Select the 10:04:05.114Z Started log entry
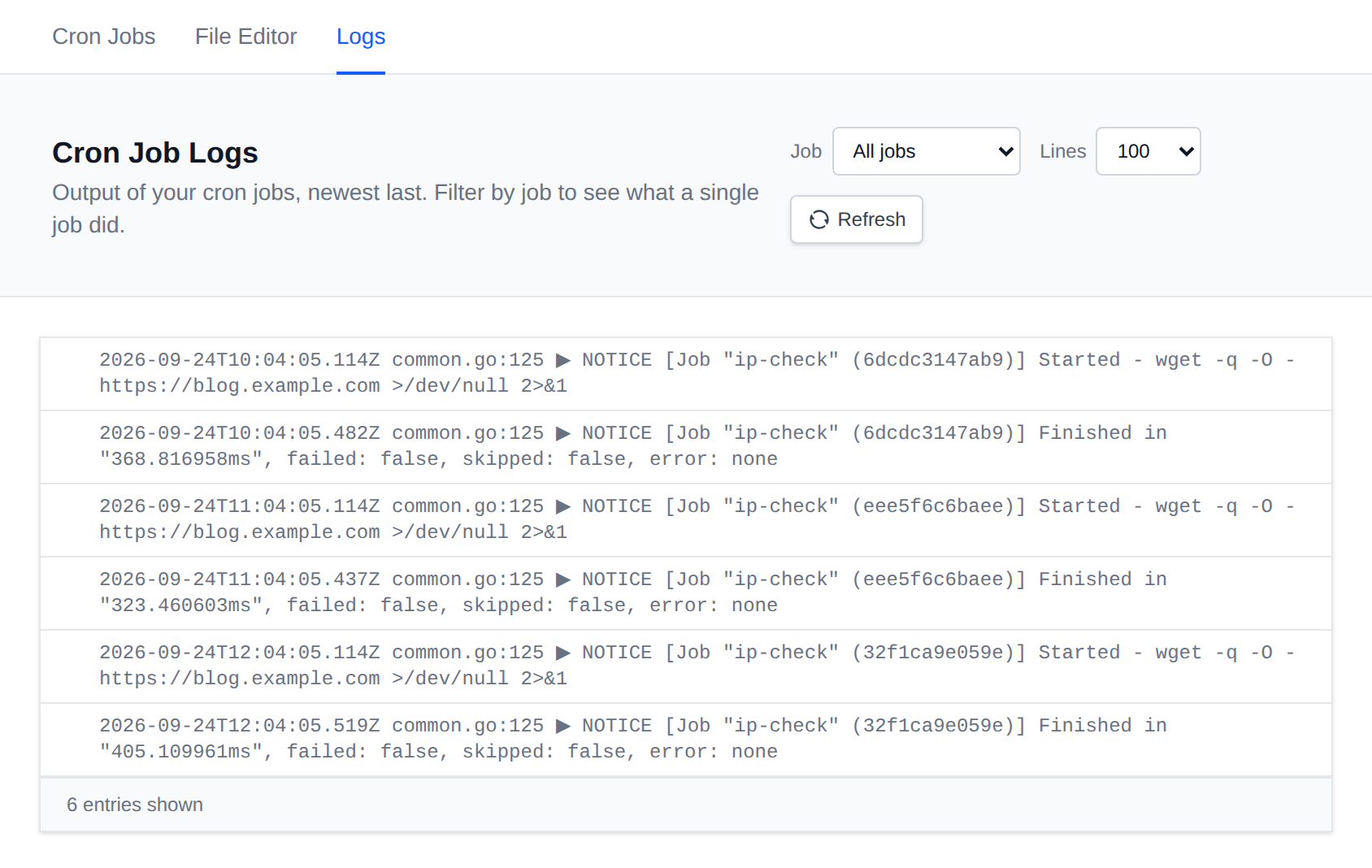 pos(686,374)
